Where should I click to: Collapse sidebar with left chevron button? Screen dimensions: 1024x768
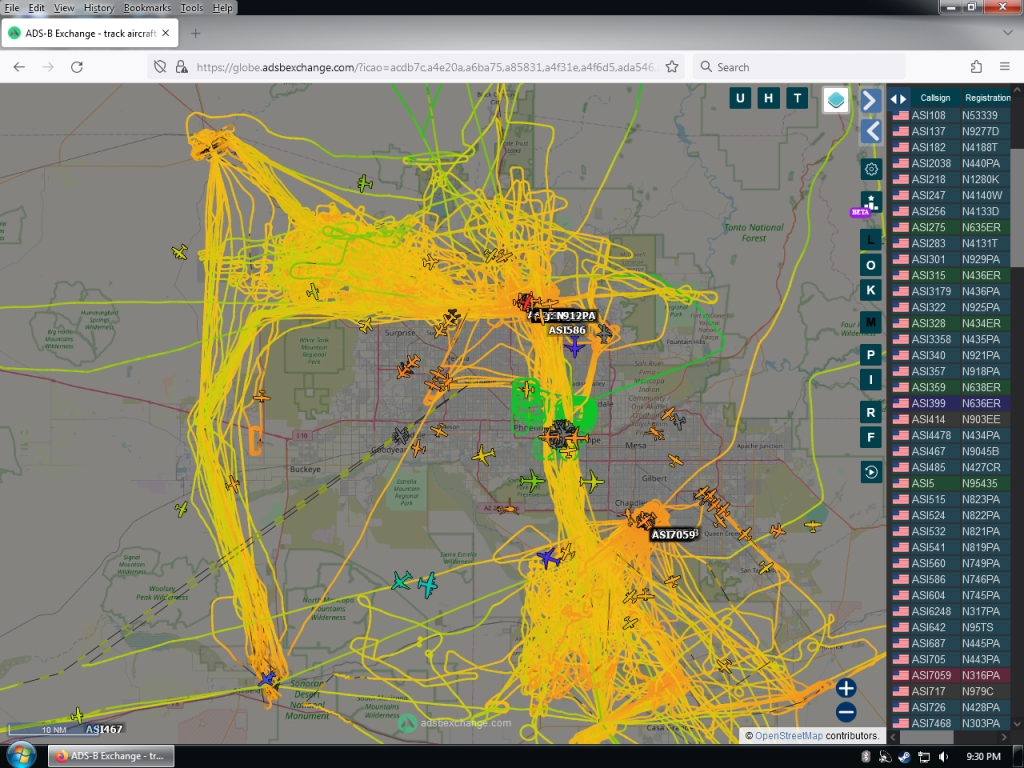pyautogui.click(x=871, y=131)
